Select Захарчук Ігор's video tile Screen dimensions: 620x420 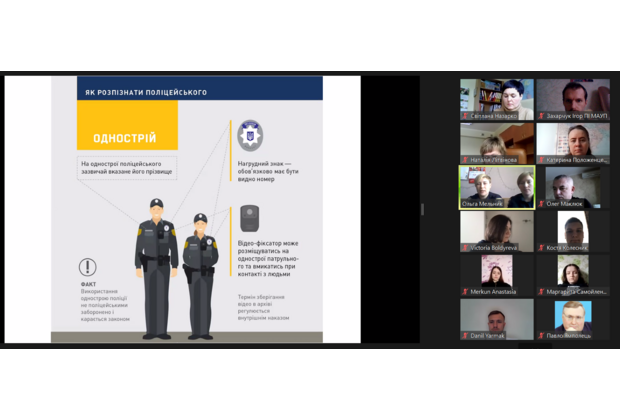coord(572,98)
